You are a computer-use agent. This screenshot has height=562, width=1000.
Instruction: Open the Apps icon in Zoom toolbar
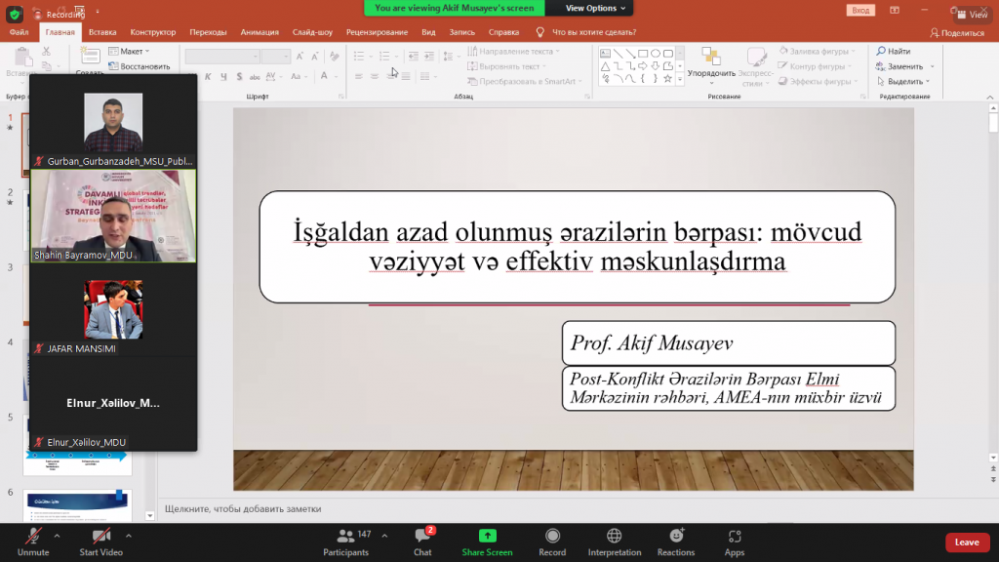pos(735,536)
